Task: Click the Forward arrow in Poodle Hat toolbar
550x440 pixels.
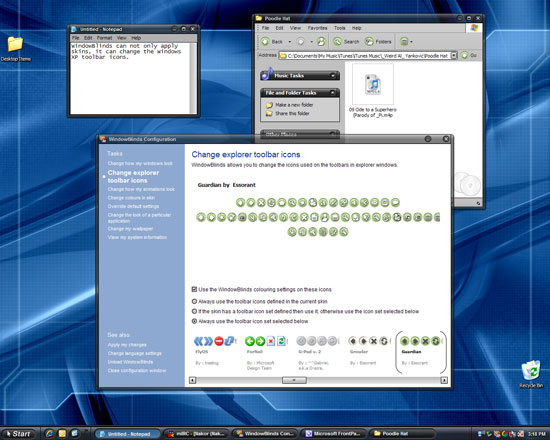Action: [x=301, y=41]
